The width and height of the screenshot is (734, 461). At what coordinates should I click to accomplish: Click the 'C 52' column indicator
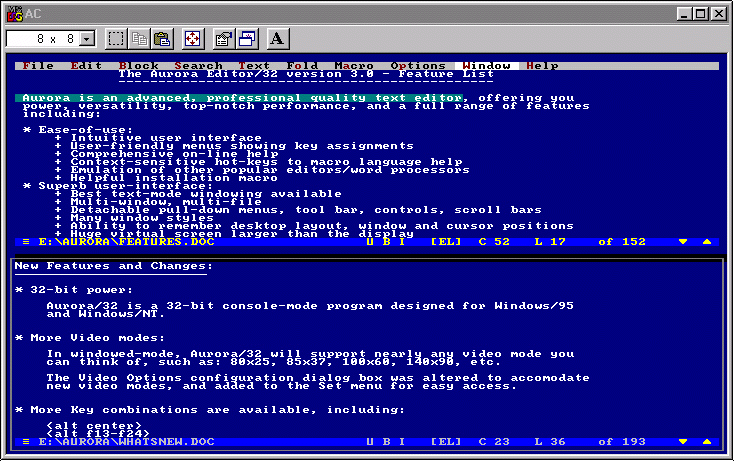(x=494, y=242)
